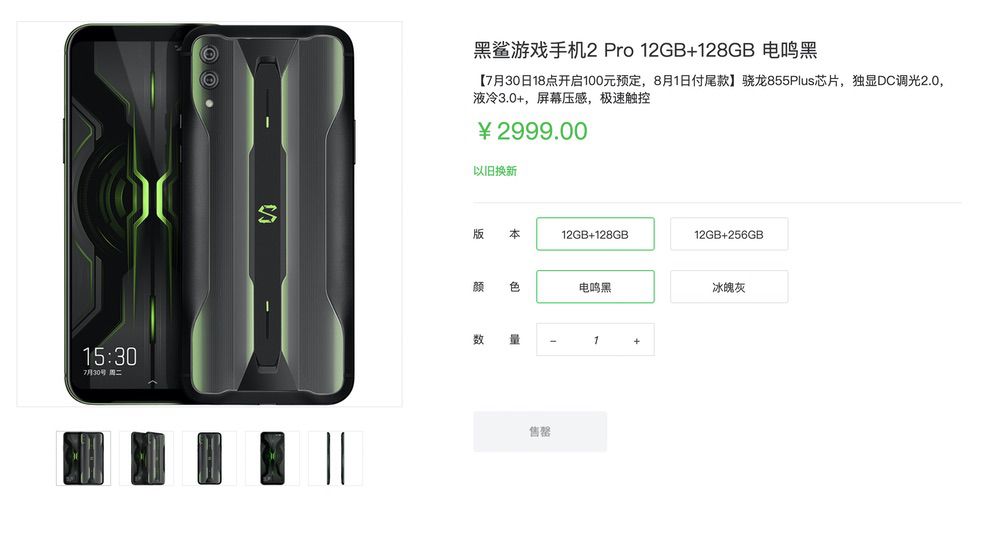The image size is (1000, 549).
Task: Select the 12GB+128GB version option
Action: click(595, 234)
